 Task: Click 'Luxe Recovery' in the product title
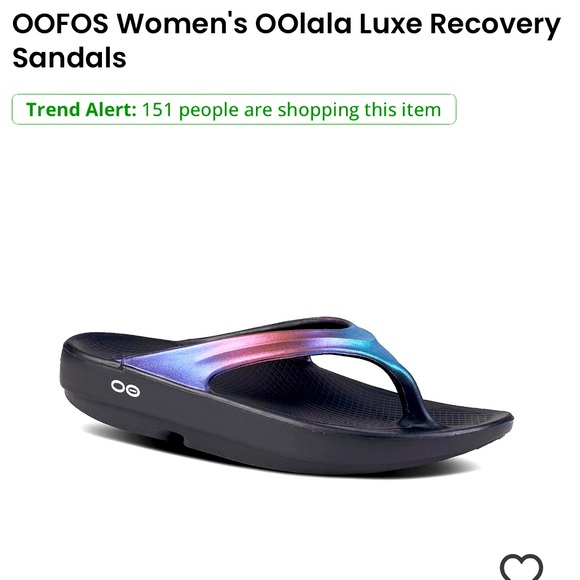(460, 24)
